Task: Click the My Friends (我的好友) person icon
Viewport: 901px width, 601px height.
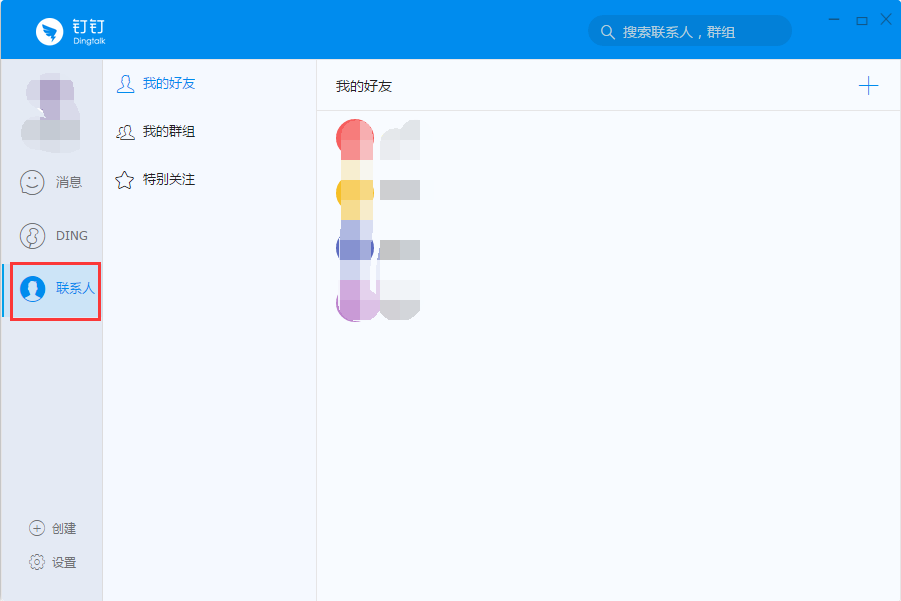Action: pos(125,83)
